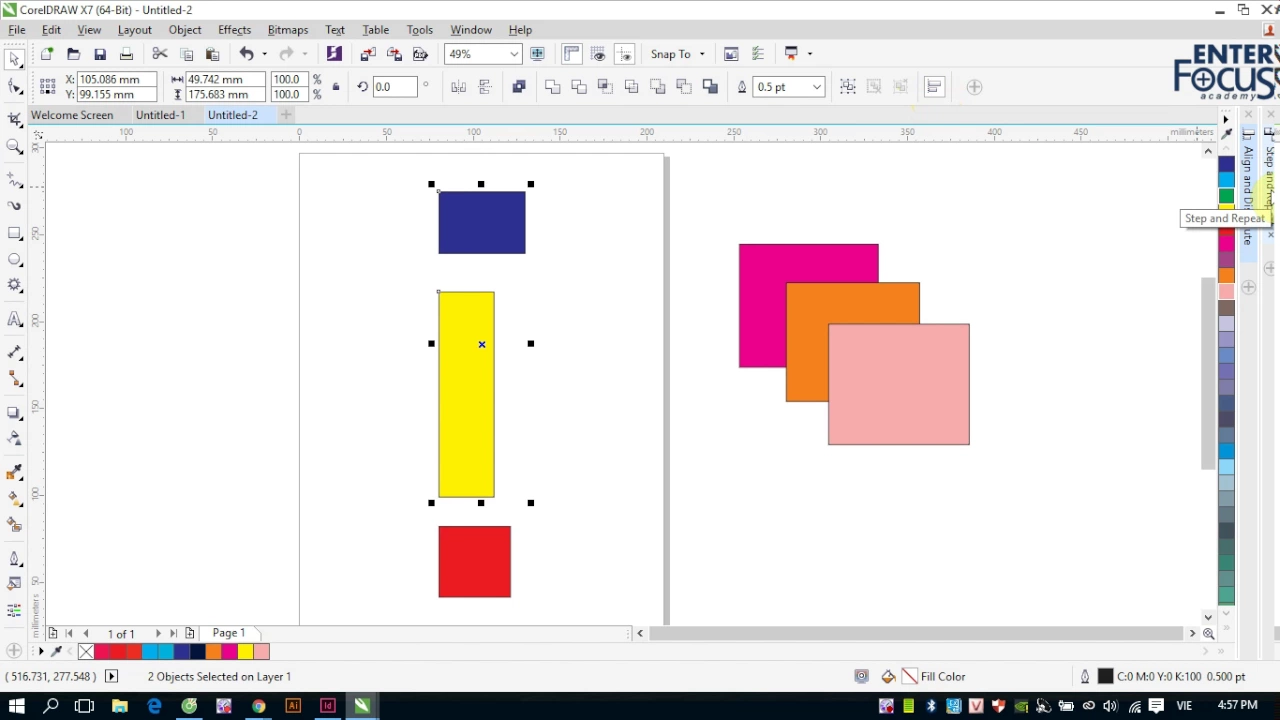
Task: Select the Ellipse tool in the toolbox
Action: click(x=14, y=260)
